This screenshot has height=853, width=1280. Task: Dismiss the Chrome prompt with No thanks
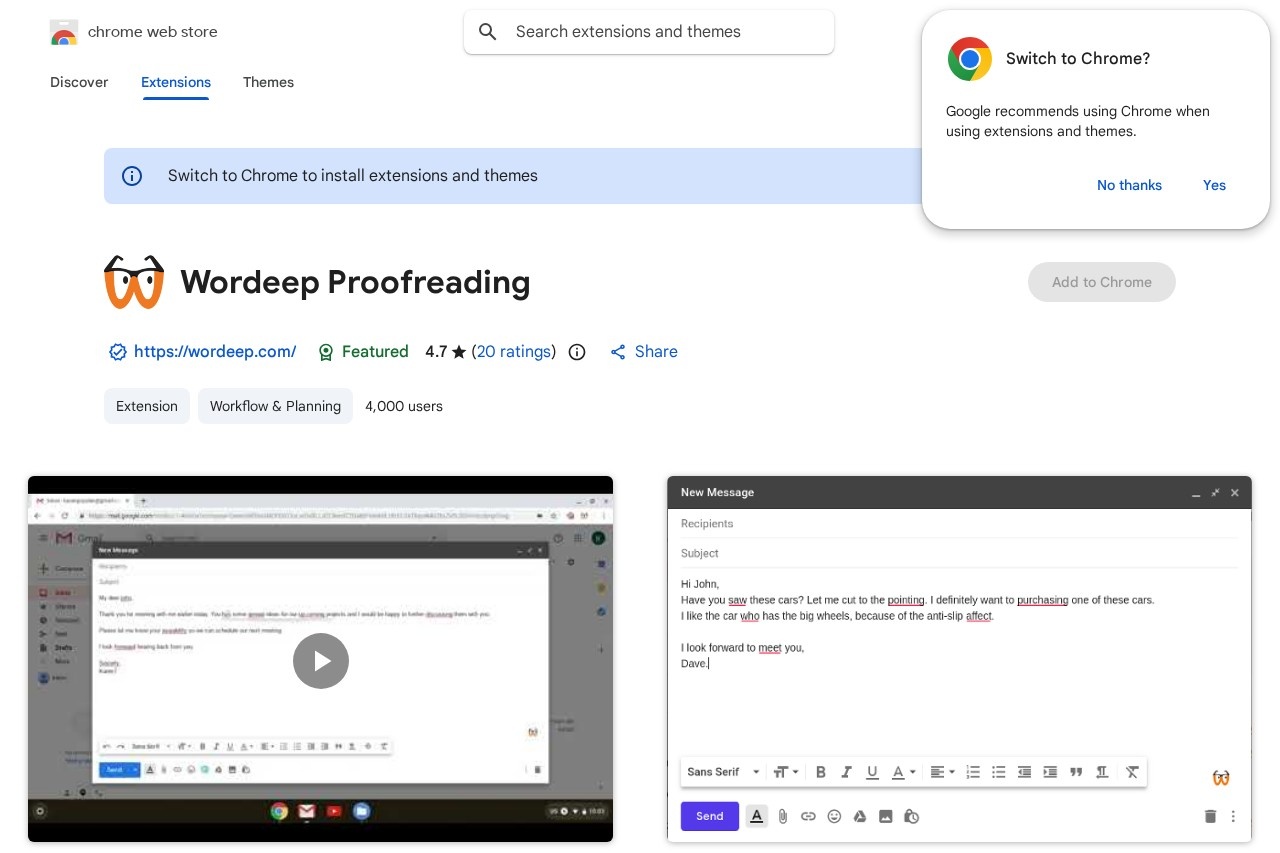[1129, 185]
